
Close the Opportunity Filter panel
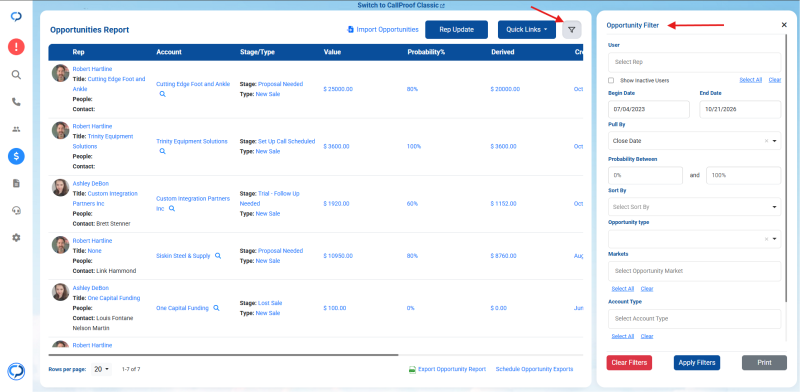pos(784,25)
